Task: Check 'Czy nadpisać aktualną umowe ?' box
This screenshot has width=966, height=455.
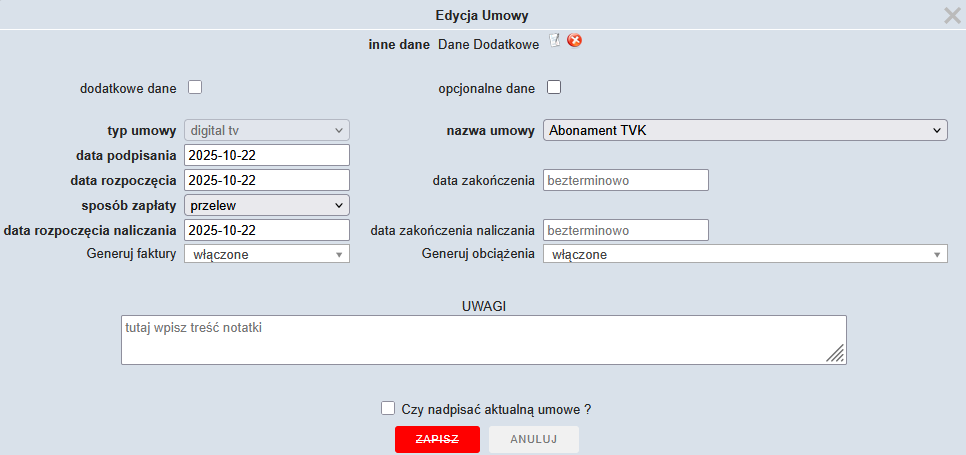Action: [388, 408]
